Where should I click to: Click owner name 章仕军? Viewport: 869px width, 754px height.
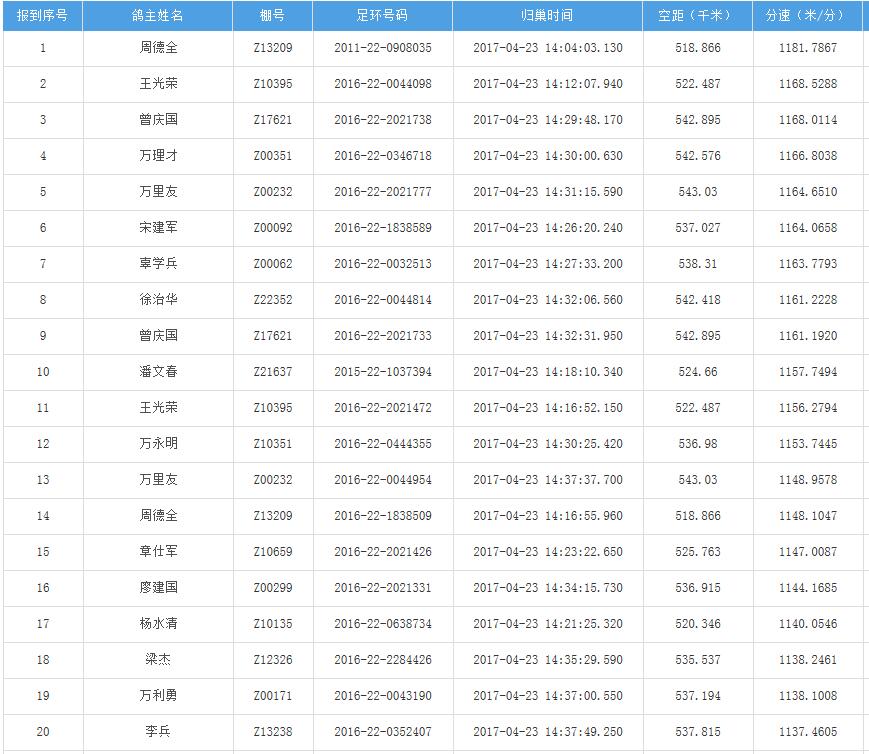click(x=158, y=552)
